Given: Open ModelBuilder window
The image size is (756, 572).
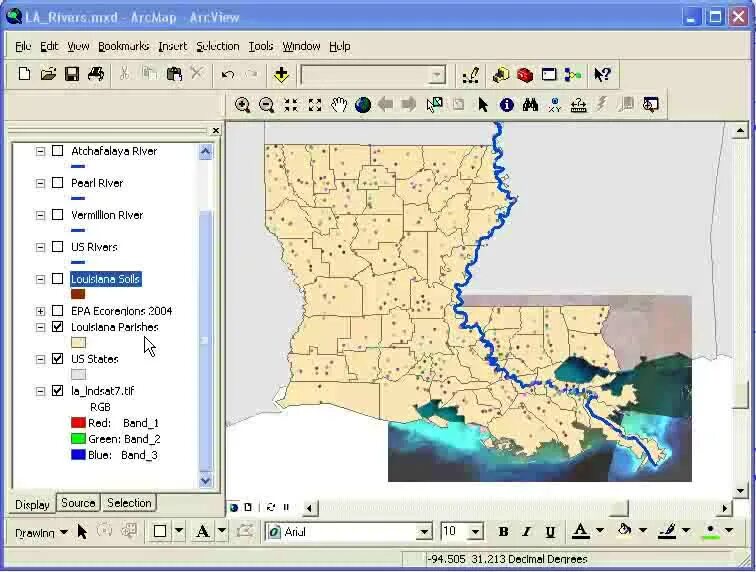Looking at the screenshot, I should [573, 75].
